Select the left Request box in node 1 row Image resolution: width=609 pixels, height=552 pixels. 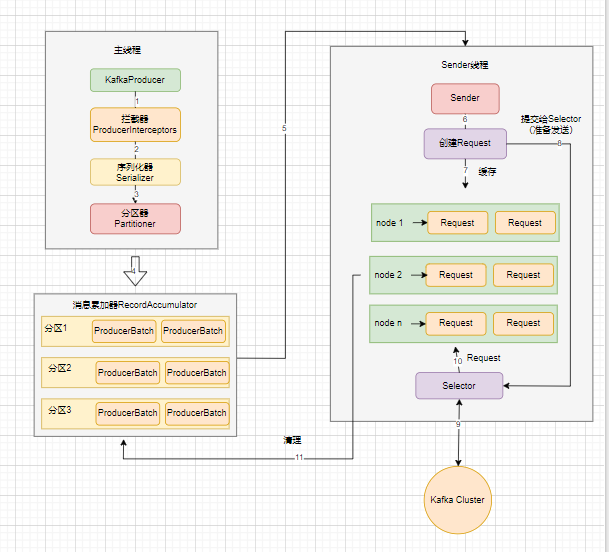(457, 223)
